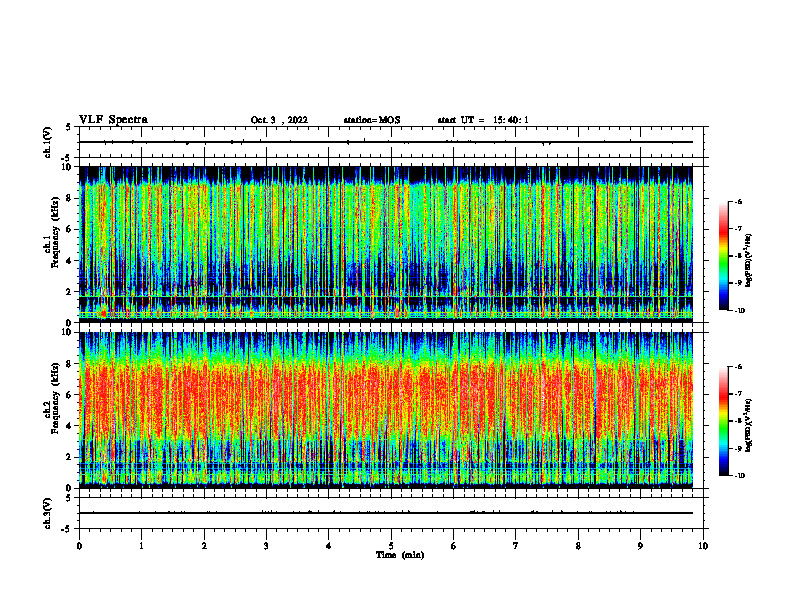792x612 pixels.
Task: Select the "ch.3(V)" axis label
Action: [47, 513]
